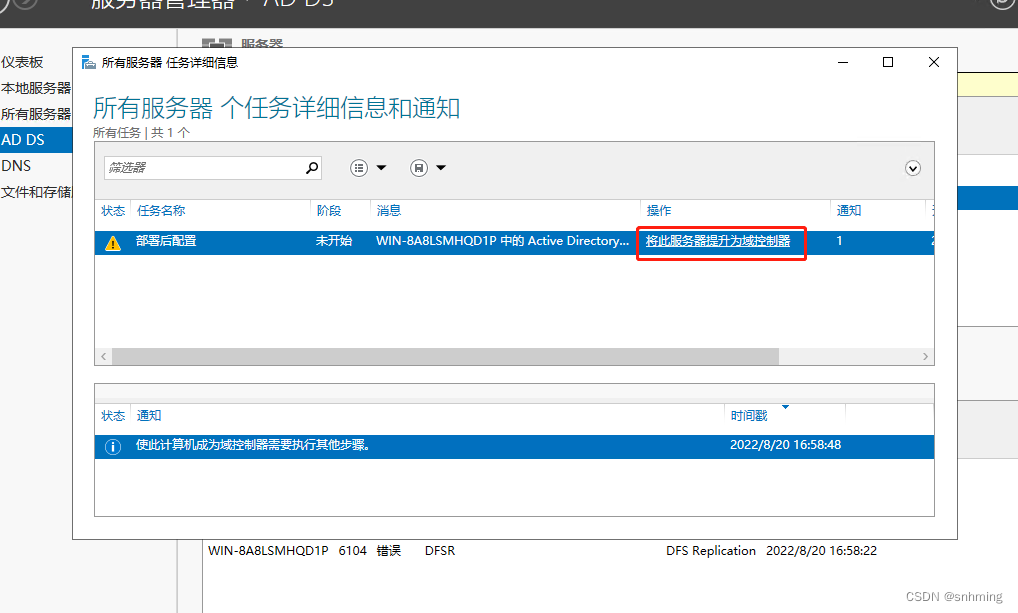Sort tasks by 消息 column header

(x=389, y=210)
